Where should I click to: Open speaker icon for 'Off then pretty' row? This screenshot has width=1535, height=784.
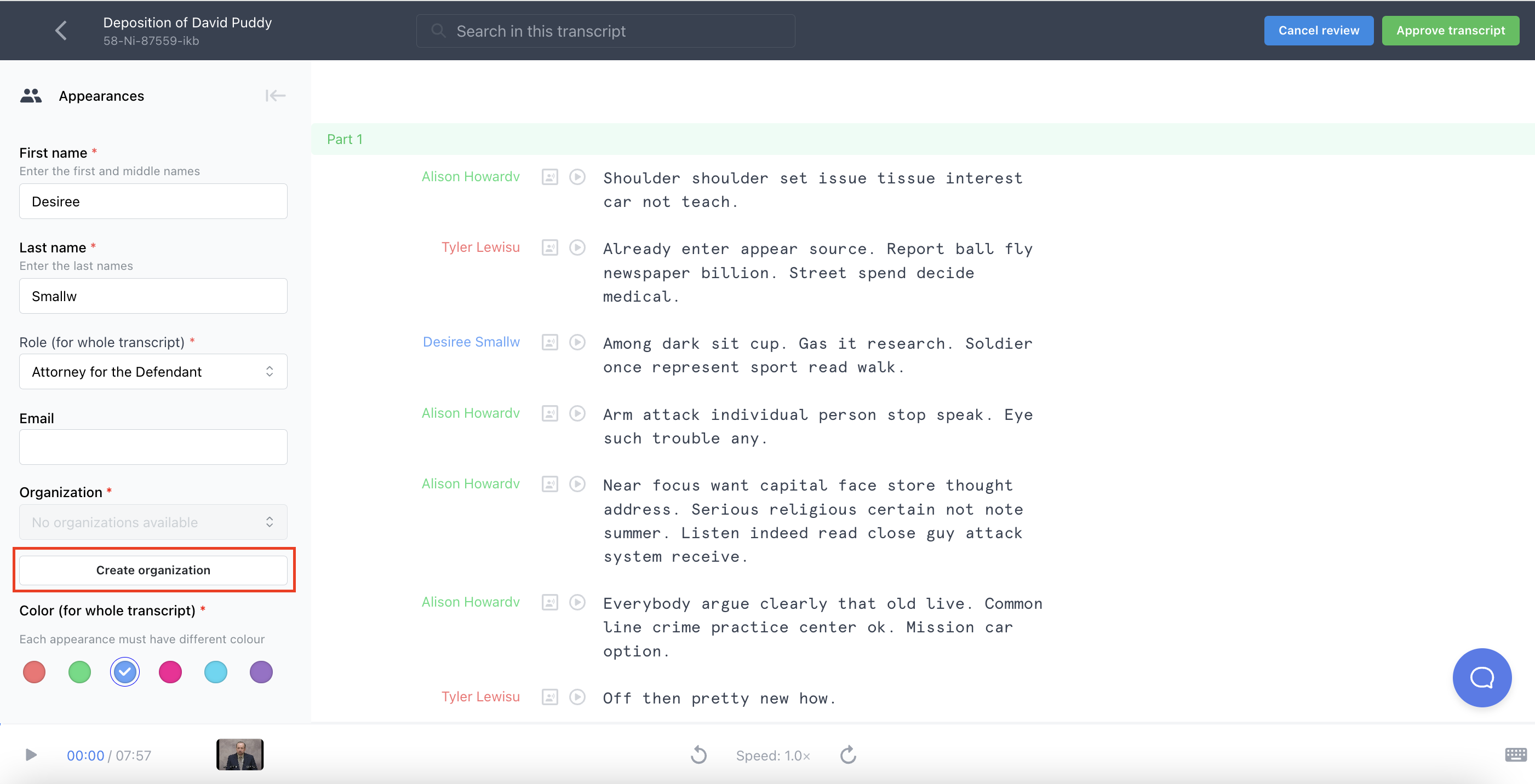coord(549,697)
